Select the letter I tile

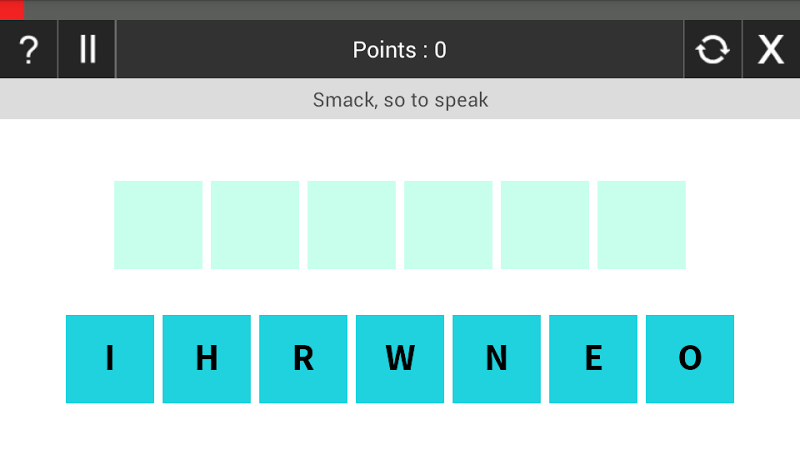tap(110, 359)
